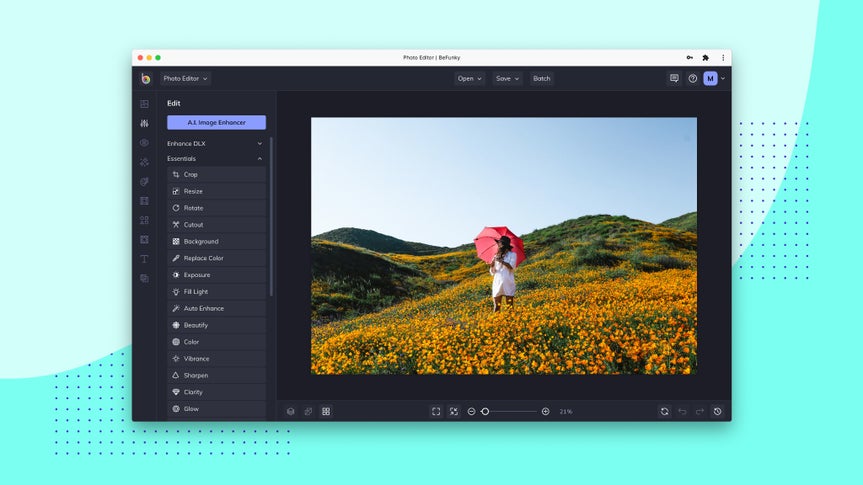Select the Replace Color tool
The image size is (863, 485).
coord(216,258)
